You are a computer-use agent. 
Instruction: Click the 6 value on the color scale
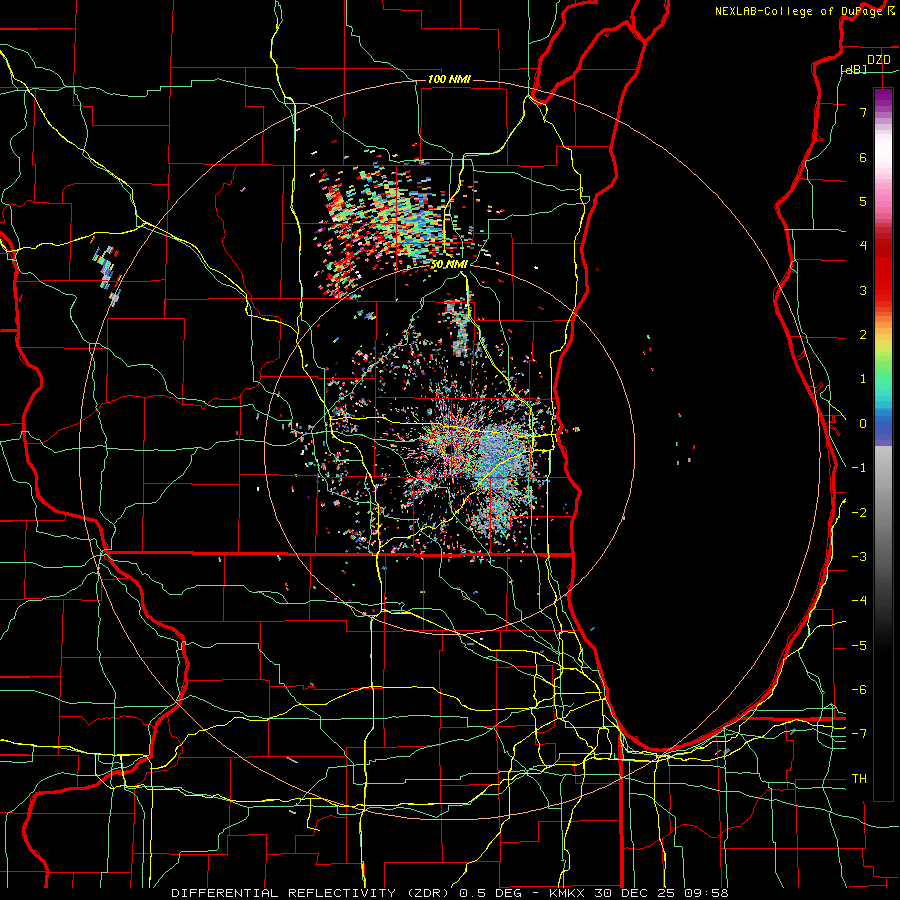pyautogui.click(x=863, y=157)
